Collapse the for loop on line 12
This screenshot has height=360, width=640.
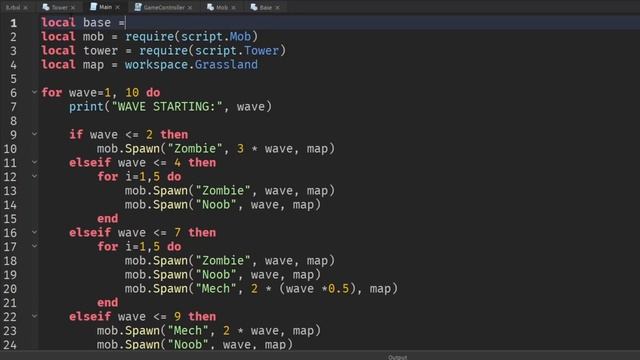(x=34, y=176)
